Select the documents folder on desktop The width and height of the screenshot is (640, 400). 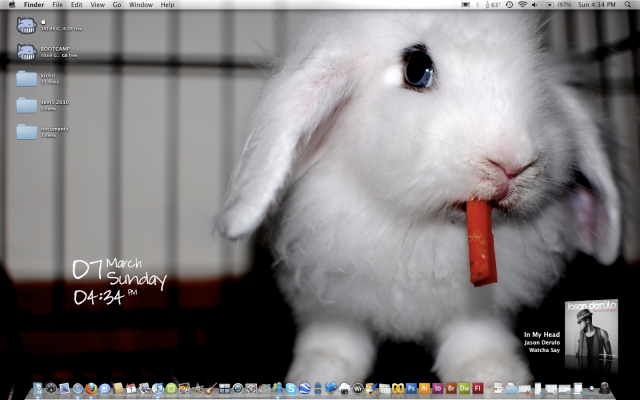[27, 130]
